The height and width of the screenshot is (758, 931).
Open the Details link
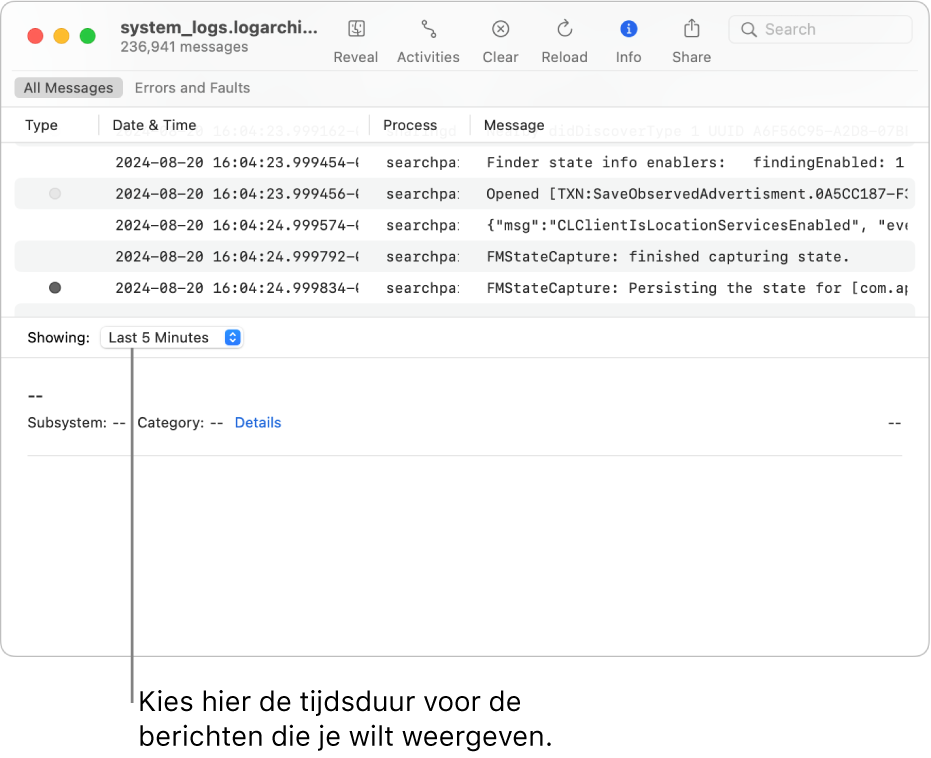(258, 423)
